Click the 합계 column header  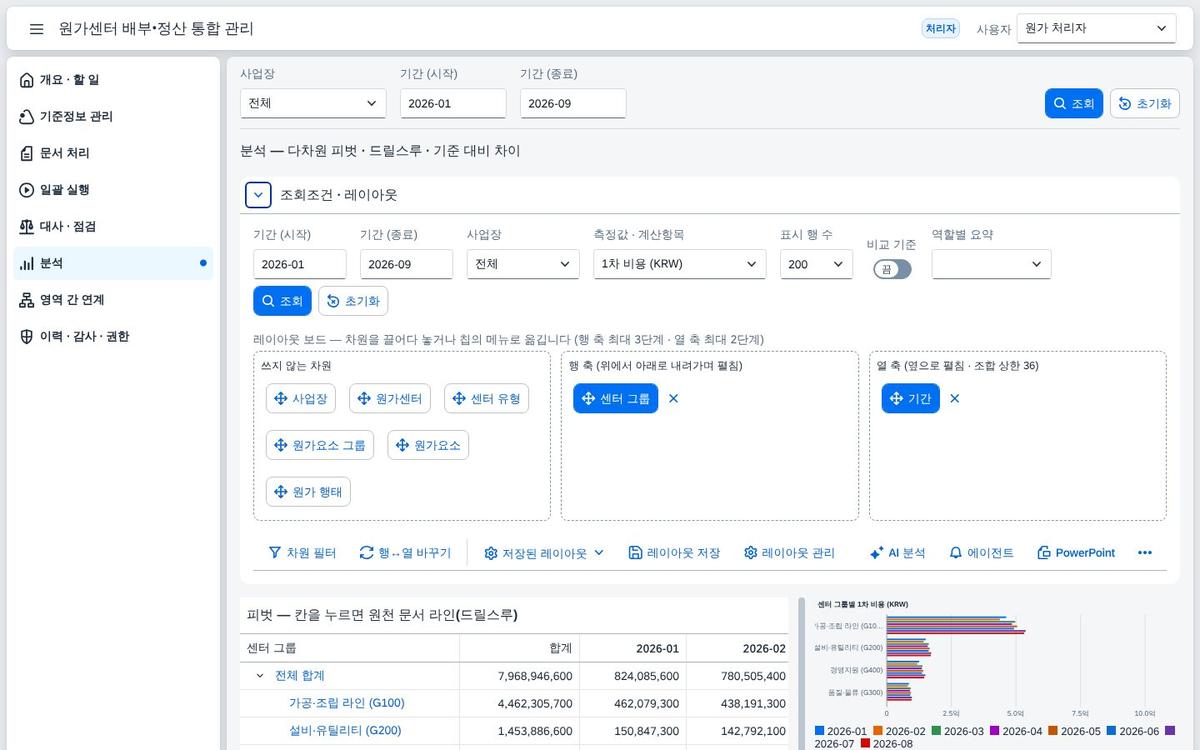click(519, 648)
